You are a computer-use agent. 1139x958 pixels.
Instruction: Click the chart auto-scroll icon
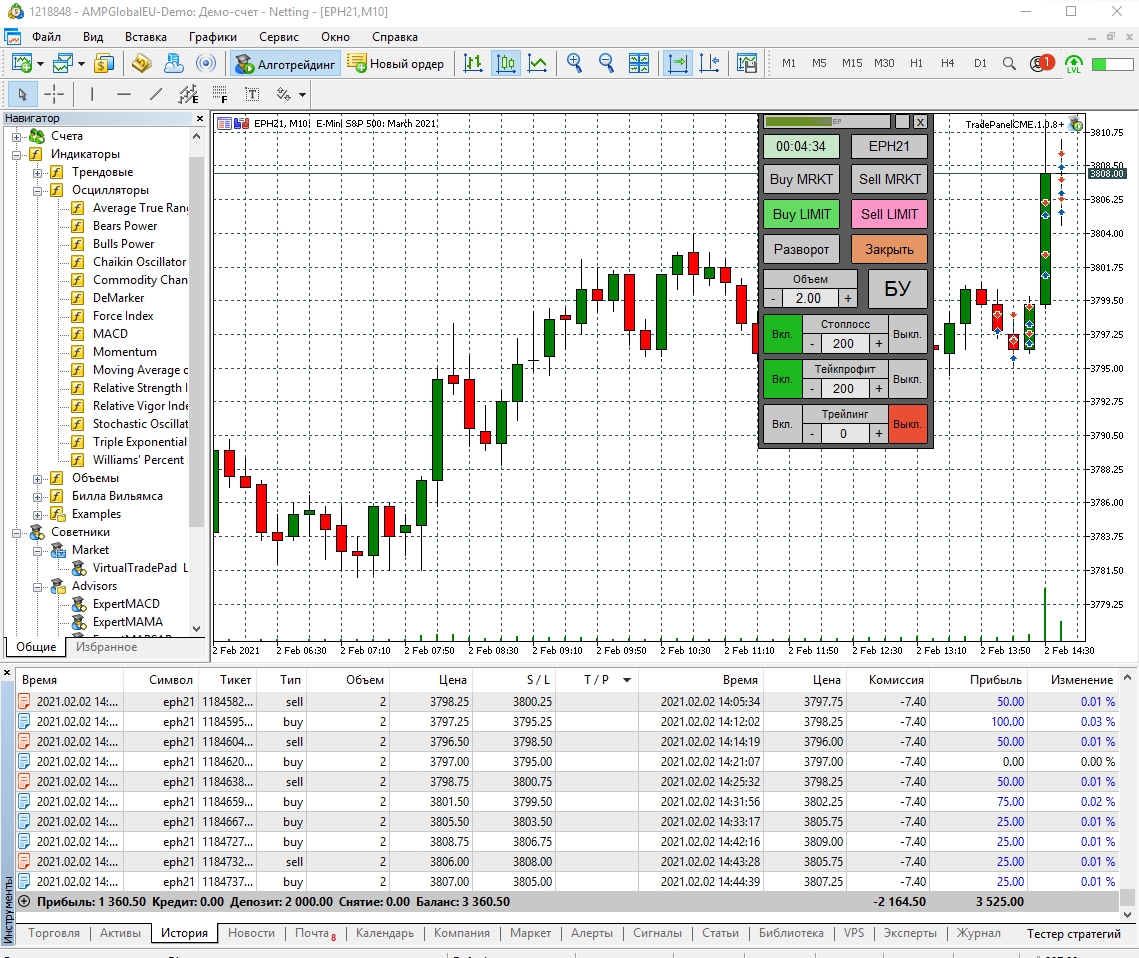pos(678,64)
